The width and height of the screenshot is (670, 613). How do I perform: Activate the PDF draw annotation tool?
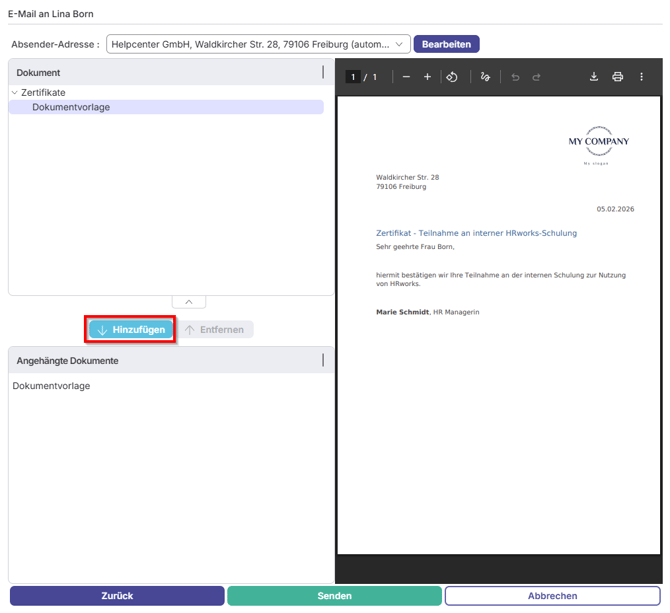(x=485, y=77)
